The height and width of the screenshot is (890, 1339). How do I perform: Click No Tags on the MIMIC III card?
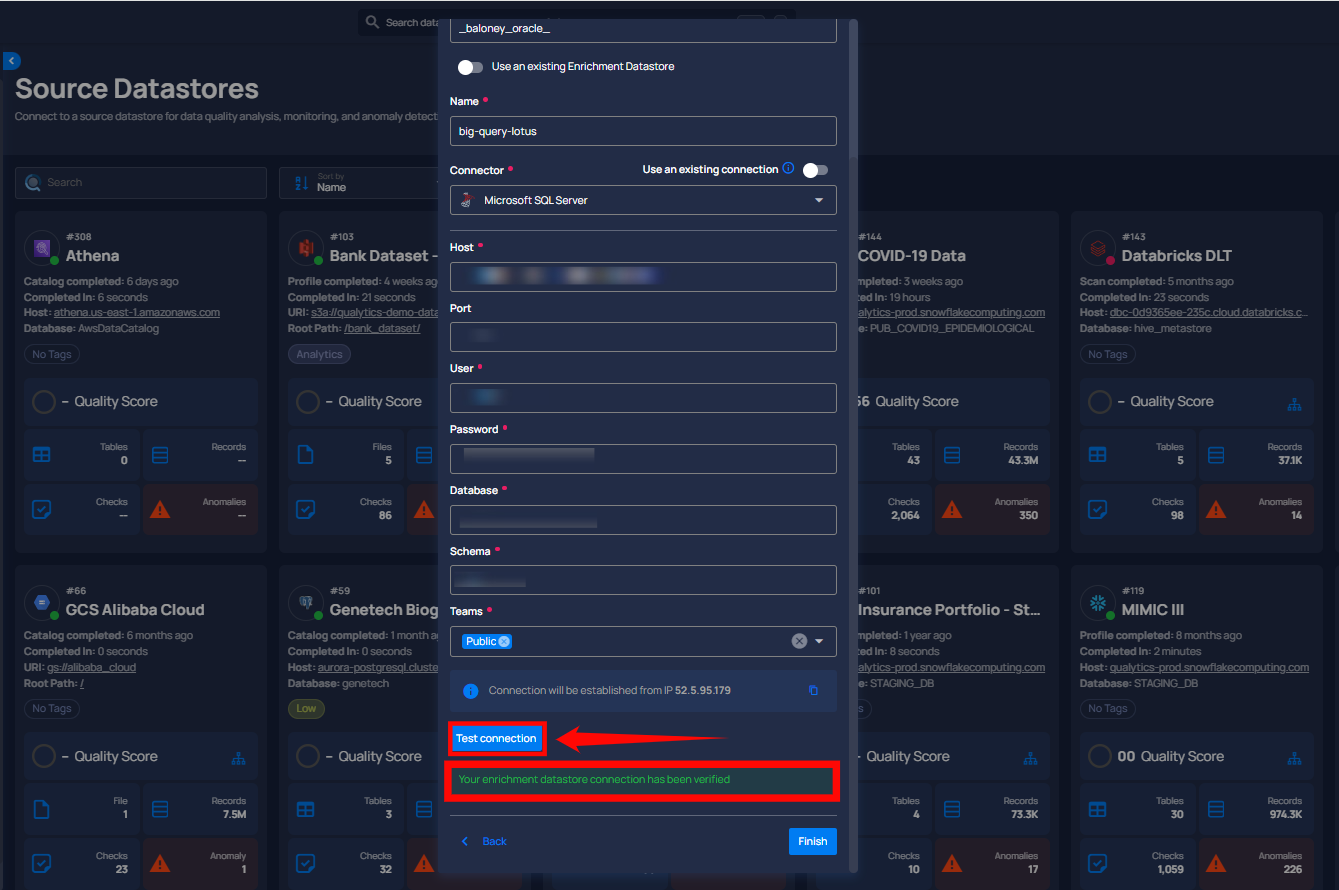point(1108,708)
